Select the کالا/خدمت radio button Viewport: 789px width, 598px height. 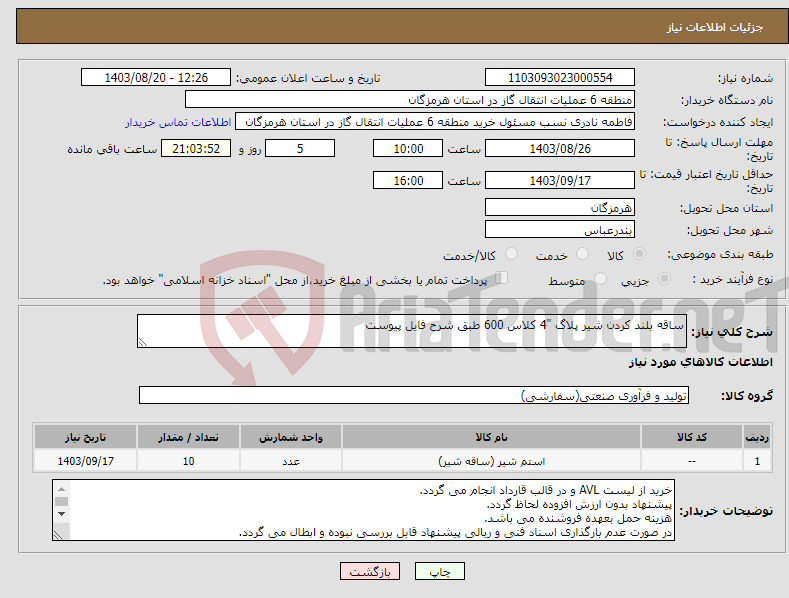[511, 254]
